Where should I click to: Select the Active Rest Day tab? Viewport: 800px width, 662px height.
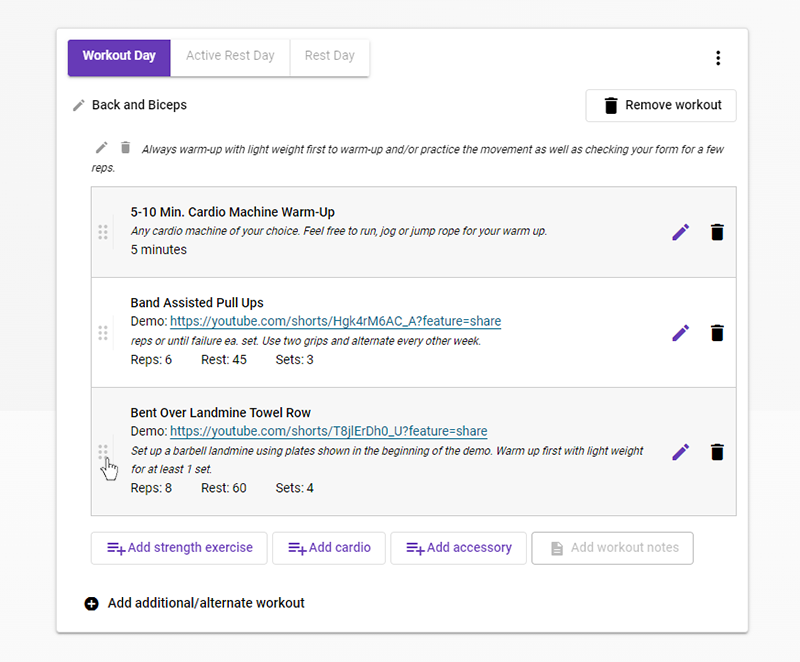point(230,57)
